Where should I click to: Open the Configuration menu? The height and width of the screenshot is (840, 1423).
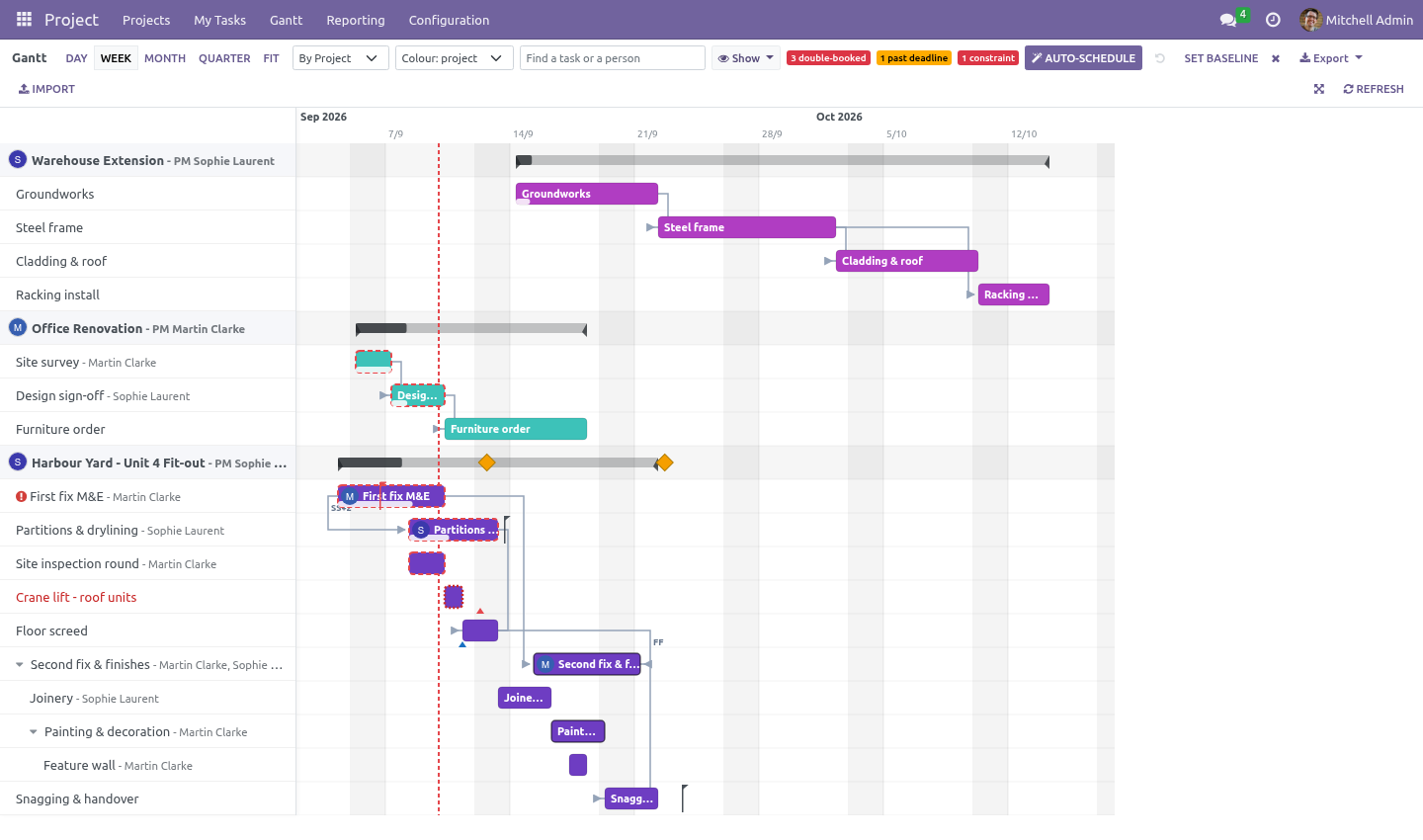449,20
